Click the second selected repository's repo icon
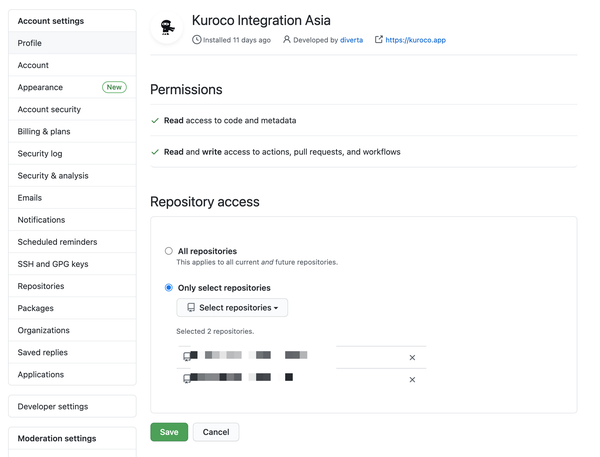The width and height of the screenshot is (600, 457). pyautogui.click(x=187, y=379)
